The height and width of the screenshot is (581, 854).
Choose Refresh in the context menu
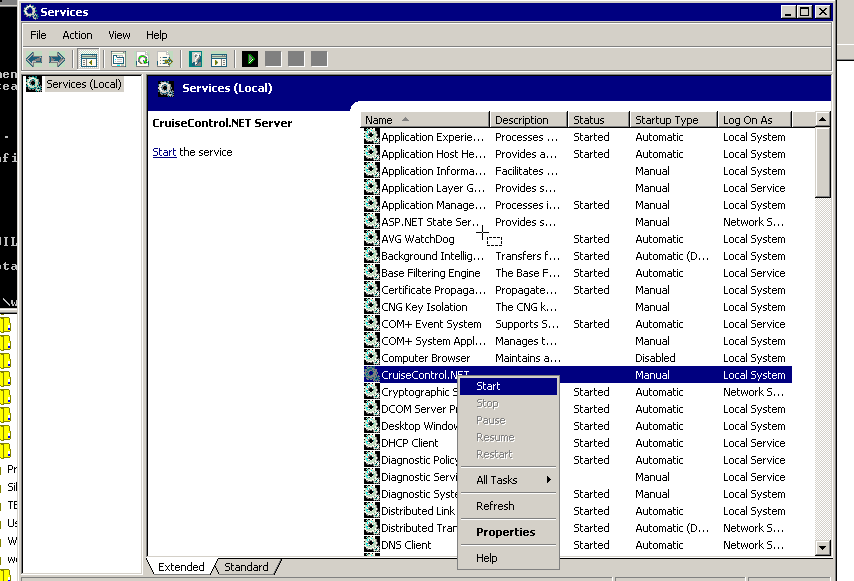(x=509, y=506)
